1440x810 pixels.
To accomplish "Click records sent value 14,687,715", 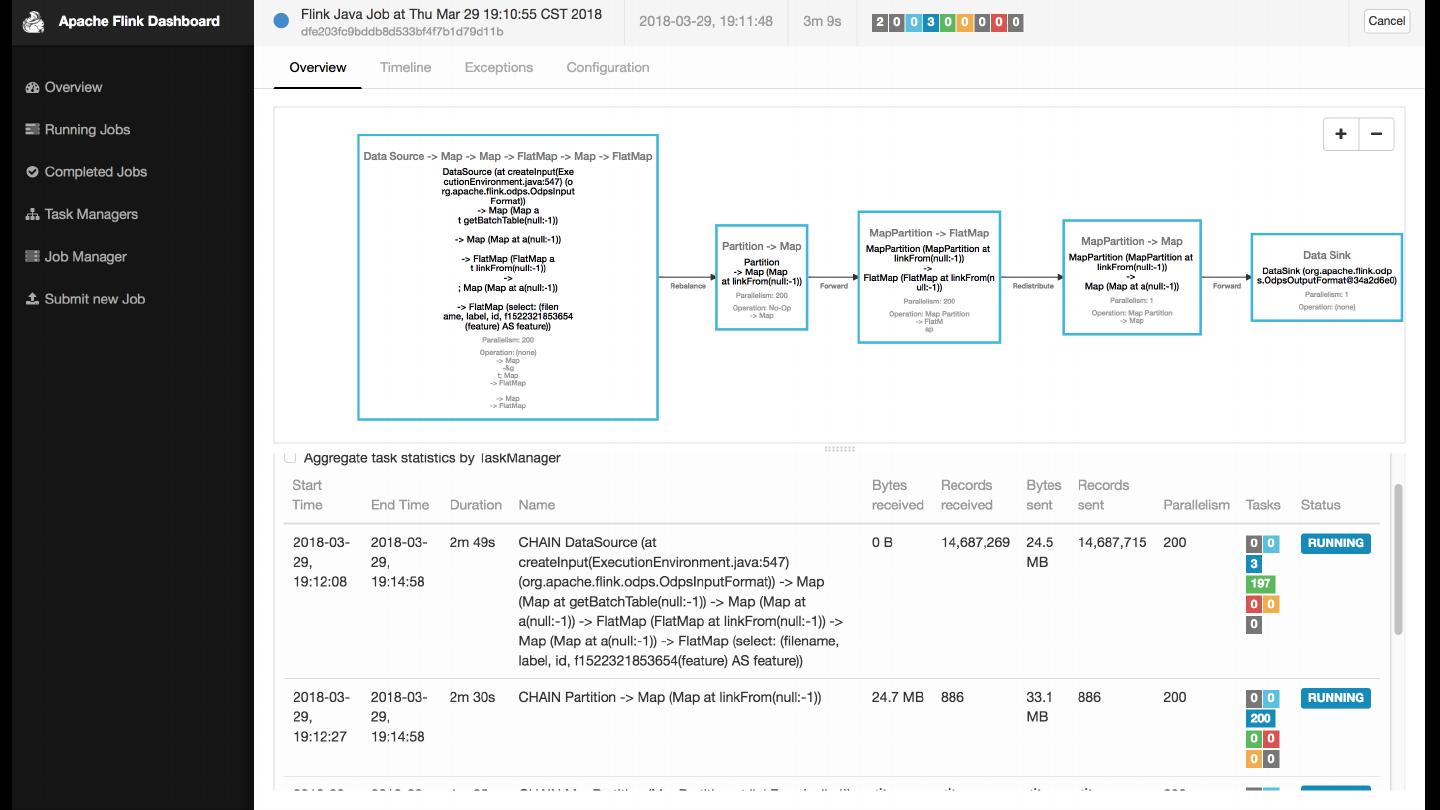I will [x=1112, y=543].
